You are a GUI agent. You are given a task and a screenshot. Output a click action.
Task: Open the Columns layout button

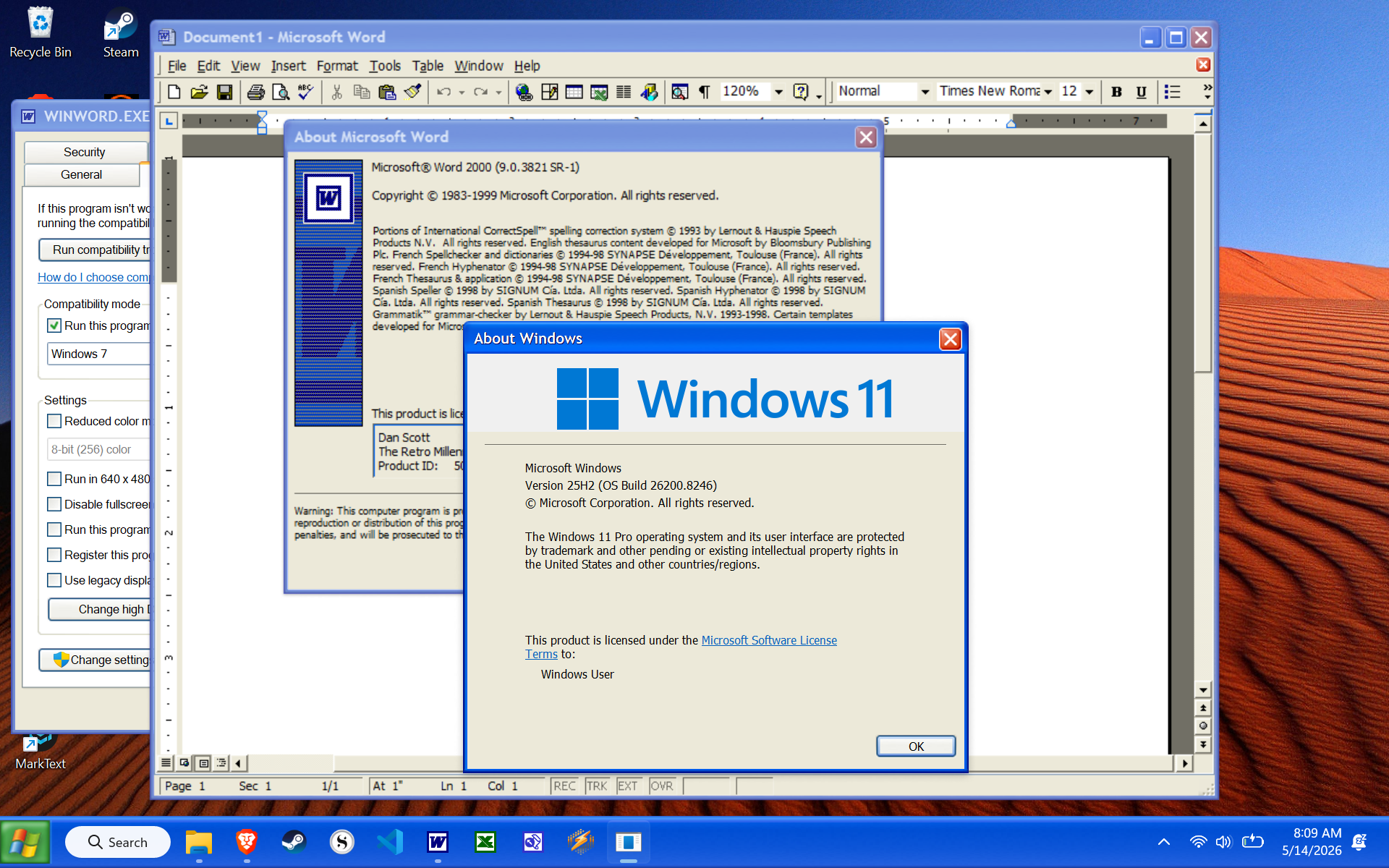point(624,92)
